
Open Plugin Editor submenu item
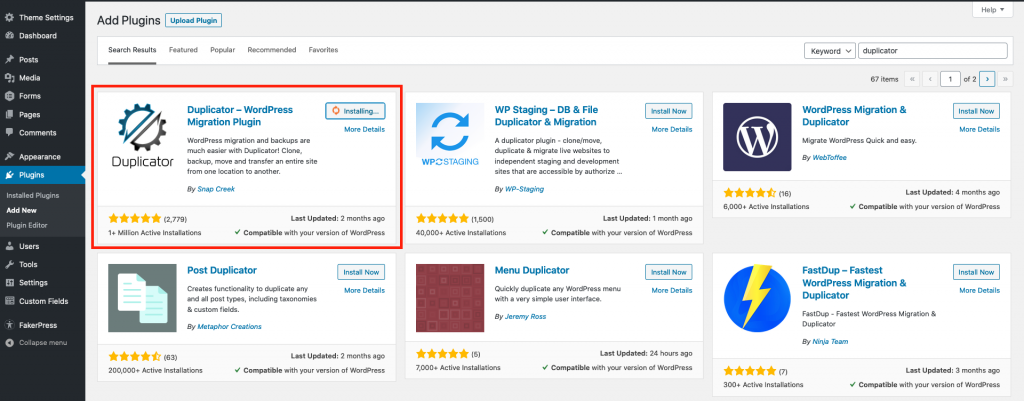tap(27, 225)
